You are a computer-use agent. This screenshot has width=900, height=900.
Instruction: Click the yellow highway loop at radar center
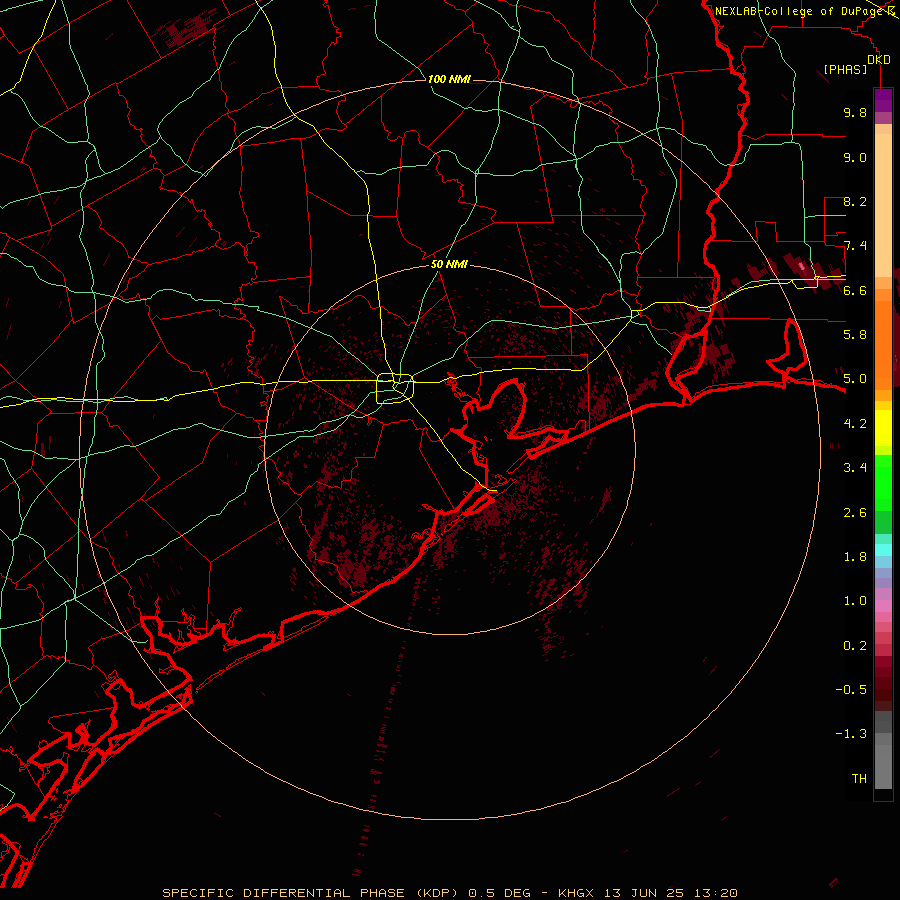395,388
